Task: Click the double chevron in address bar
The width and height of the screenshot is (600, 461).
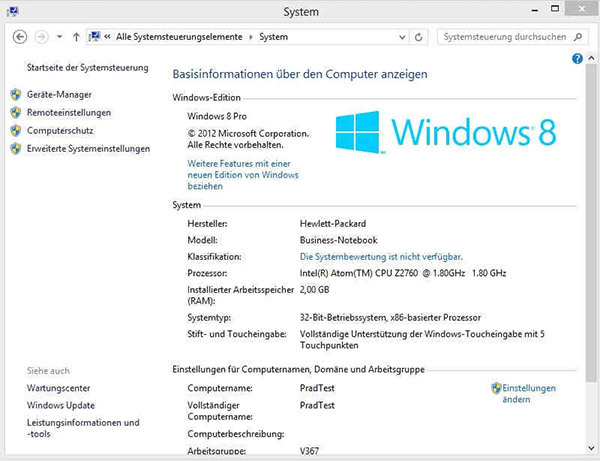Action: click(108, 37)
